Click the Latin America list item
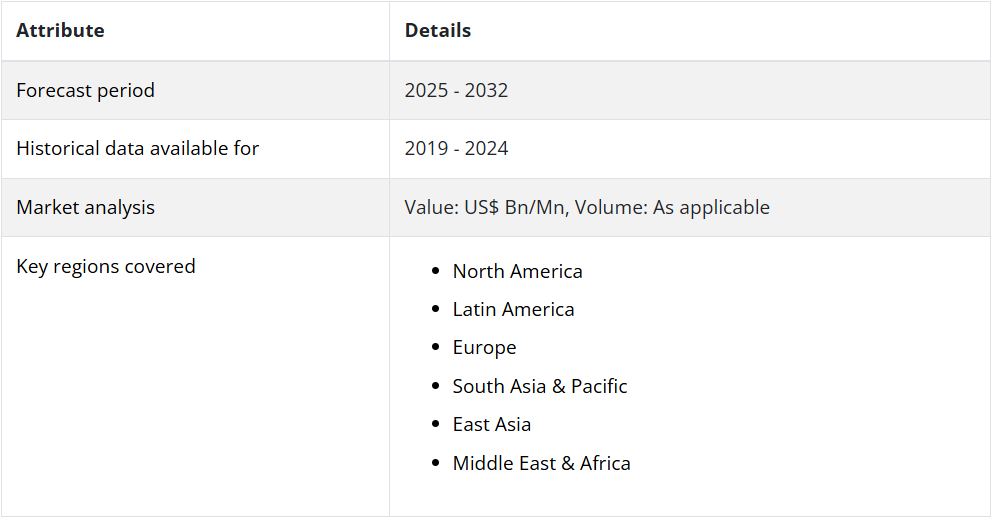The width and height of the screenshot is (992, 517). tap(513, 309)
